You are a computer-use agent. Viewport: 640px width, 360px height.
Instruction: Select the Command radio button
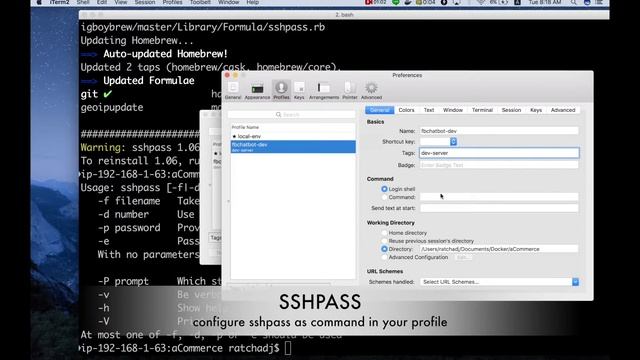coord(384,197)
